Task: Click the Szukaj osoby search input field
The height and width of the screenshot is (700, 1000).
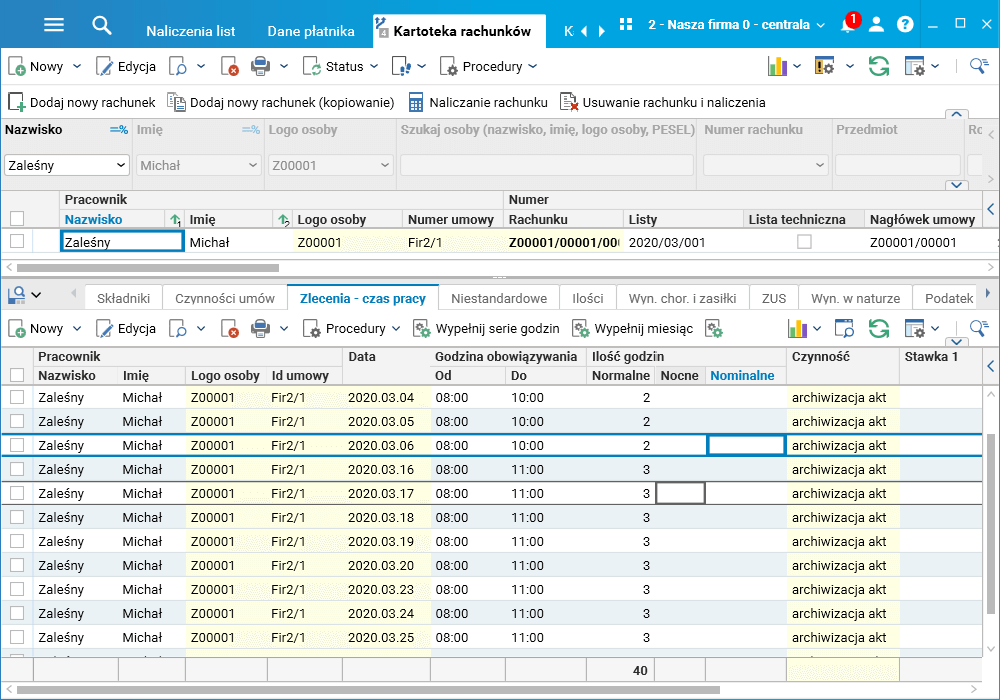Action: pyautogui.click(x=546, y=165)
